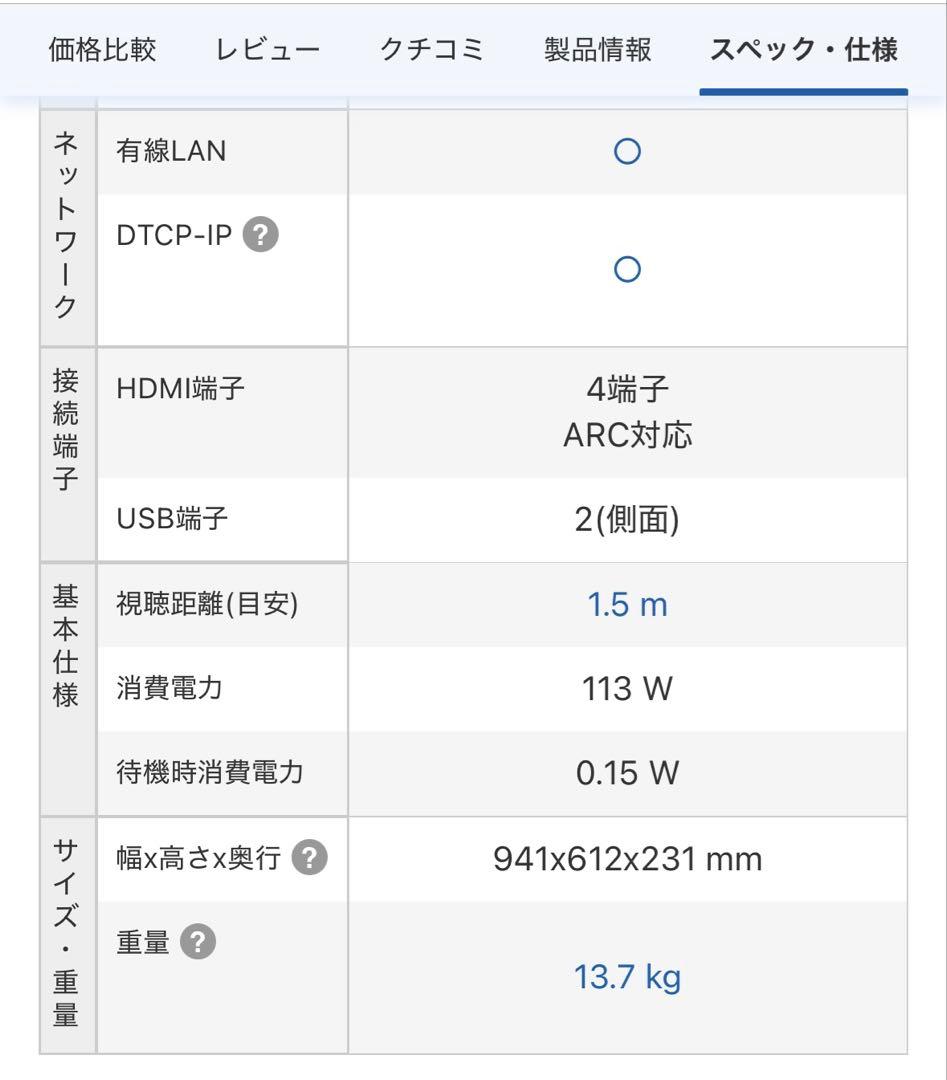
Task: Click the 941x612x231 mm dimensions value
Action: coord(627,859)
